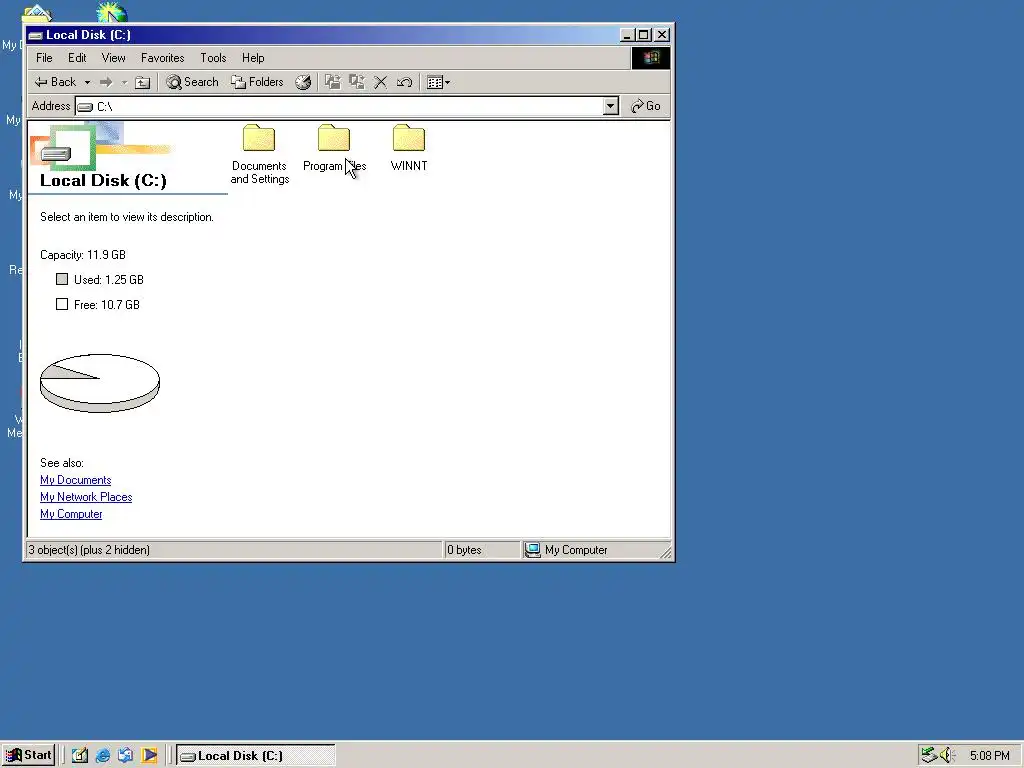Screen dimensions: 1024x768
Task: Go back using the Back button
Action: [x=55, y=82]
